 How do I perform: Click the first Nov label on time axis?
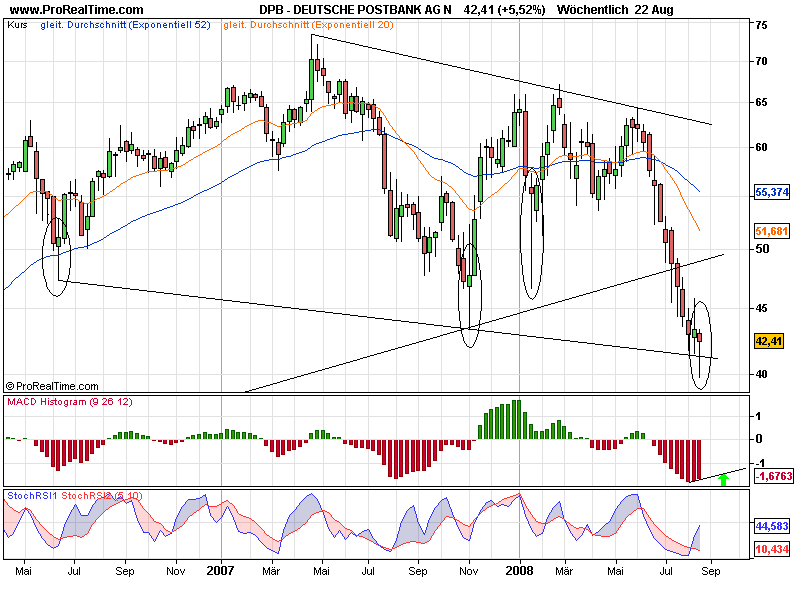176,571
